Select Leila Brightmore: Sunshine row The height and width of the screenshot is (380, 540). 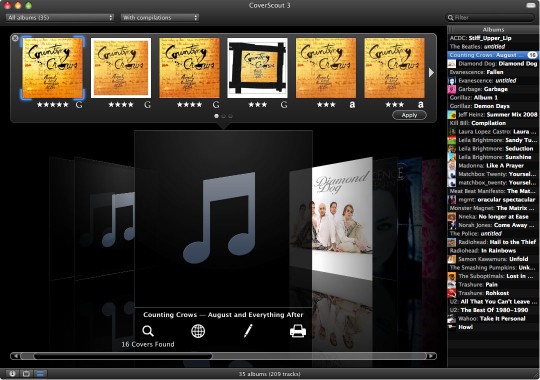point(493,157)
